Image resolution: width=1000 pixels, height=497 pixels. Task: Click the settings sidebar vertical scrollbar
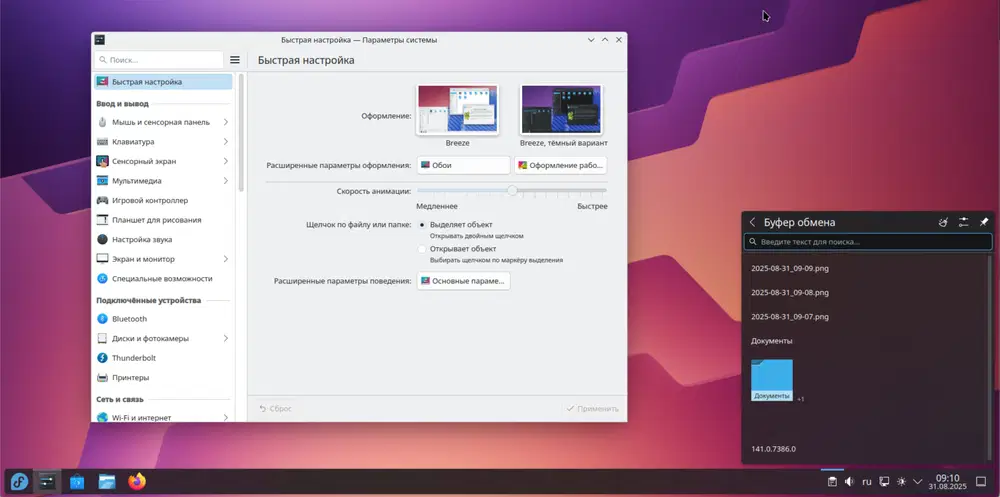click(x=241, y=134)
